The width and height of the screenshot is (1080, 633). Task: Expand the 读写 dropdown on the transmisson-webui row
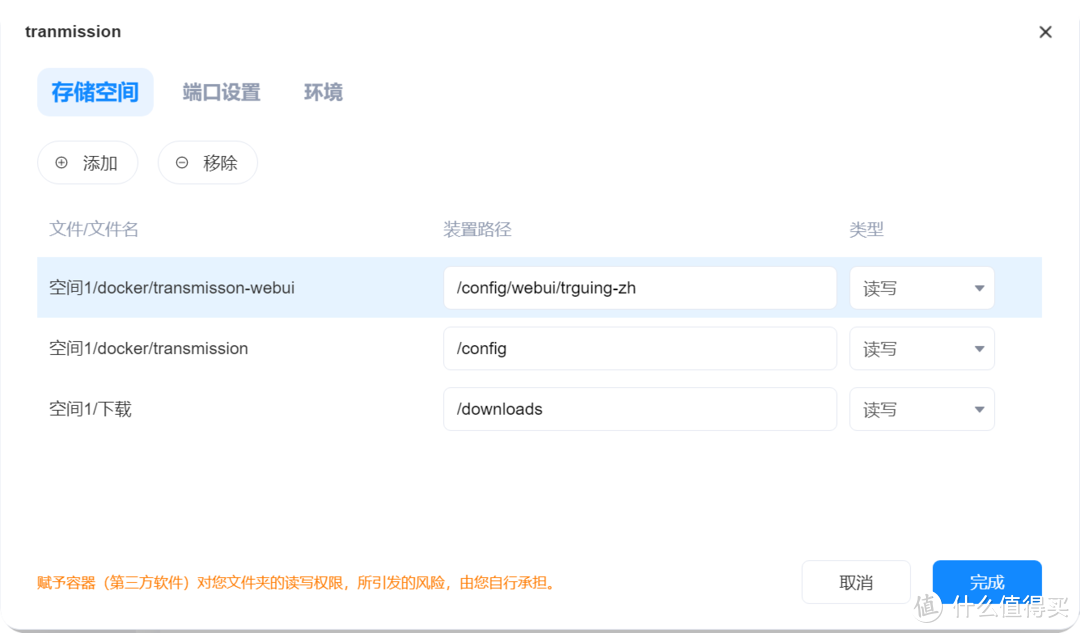point(920,287)
